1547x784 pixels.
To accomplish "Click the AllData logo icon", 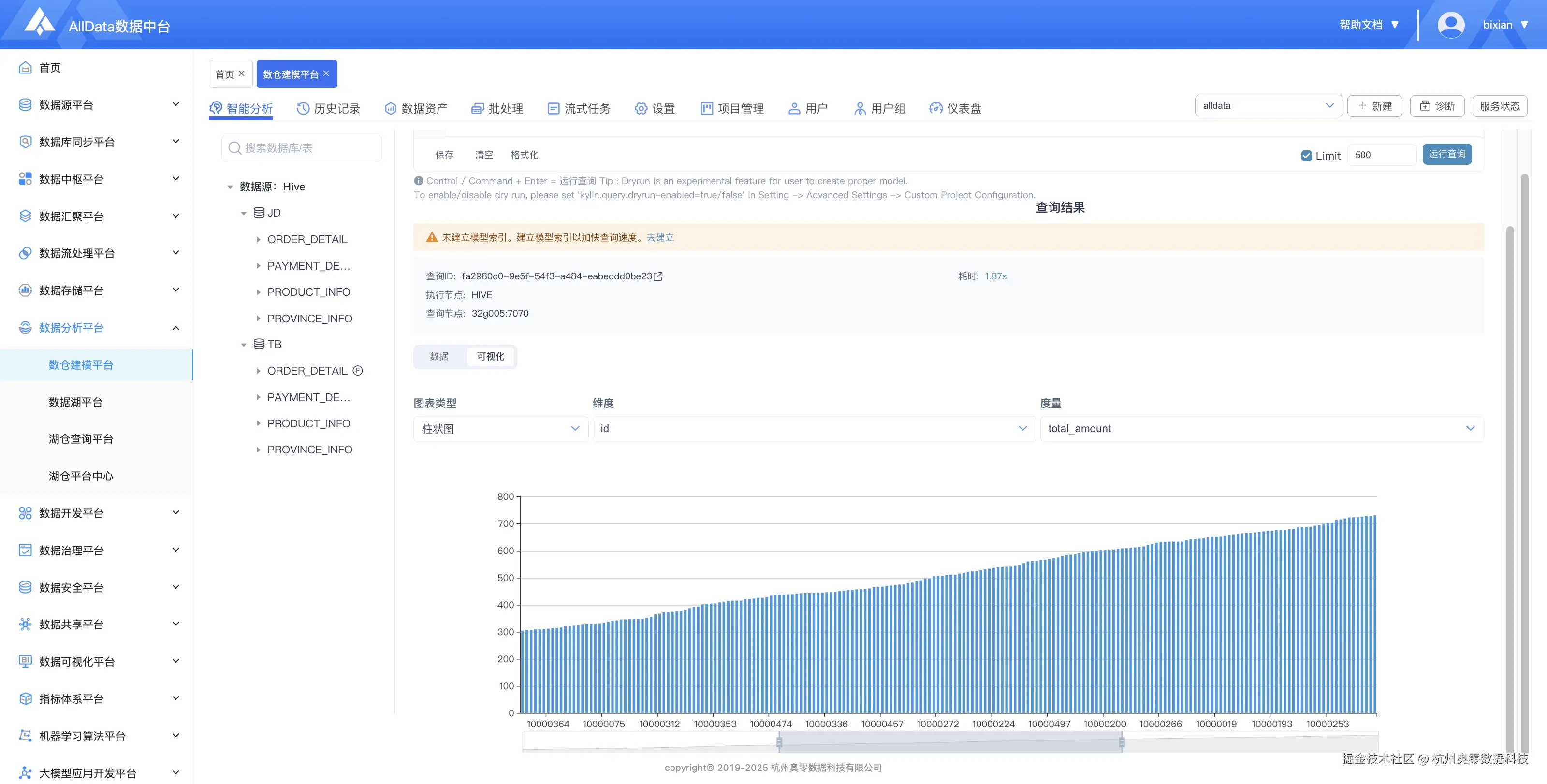I will click(x=40, y=23).
